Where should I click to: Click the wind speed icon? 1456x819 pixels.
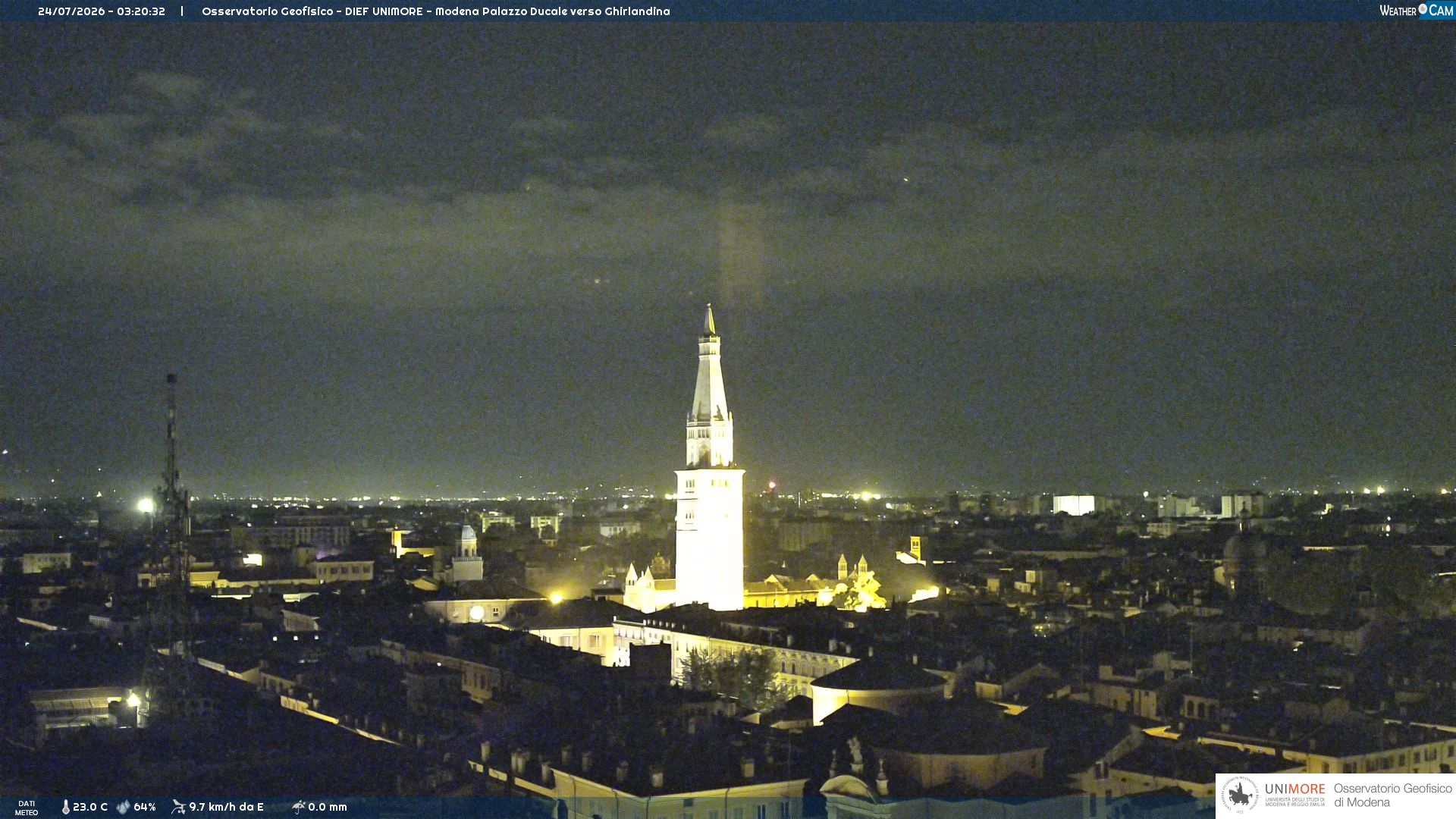(178, 807)
